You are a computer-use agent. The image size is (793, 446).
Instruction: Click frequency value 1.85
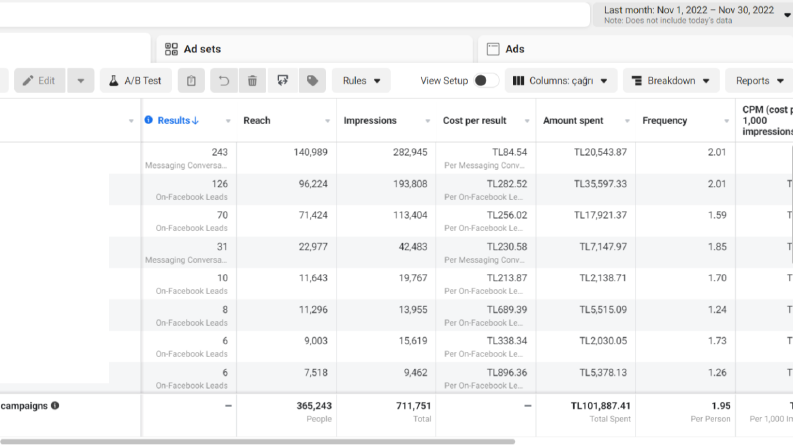pyautogui.click(x=717, y=247)
